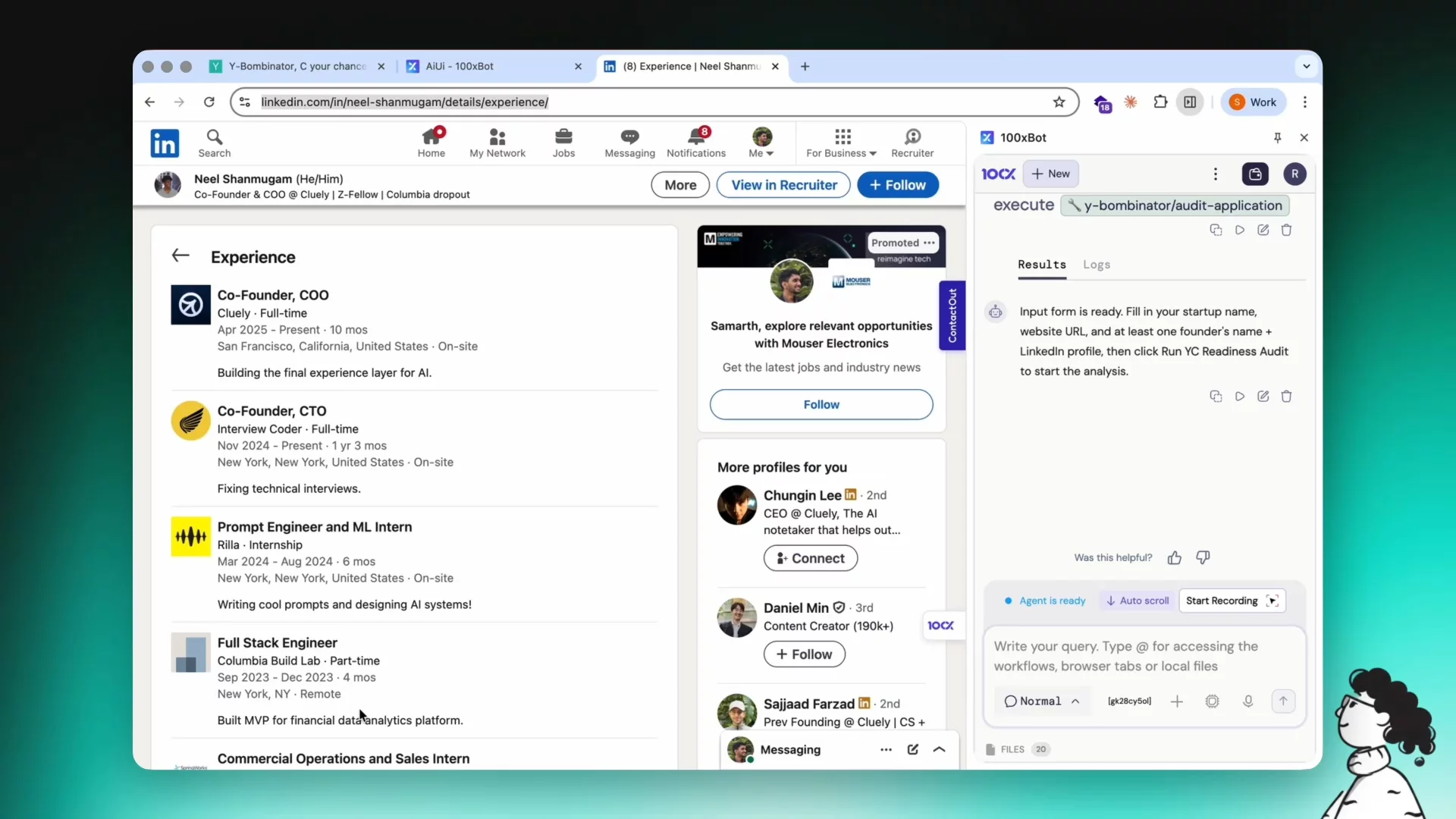Switch to the Logs tab
This screenshot has height=819, width=1456.
(x=1097, y=265)
